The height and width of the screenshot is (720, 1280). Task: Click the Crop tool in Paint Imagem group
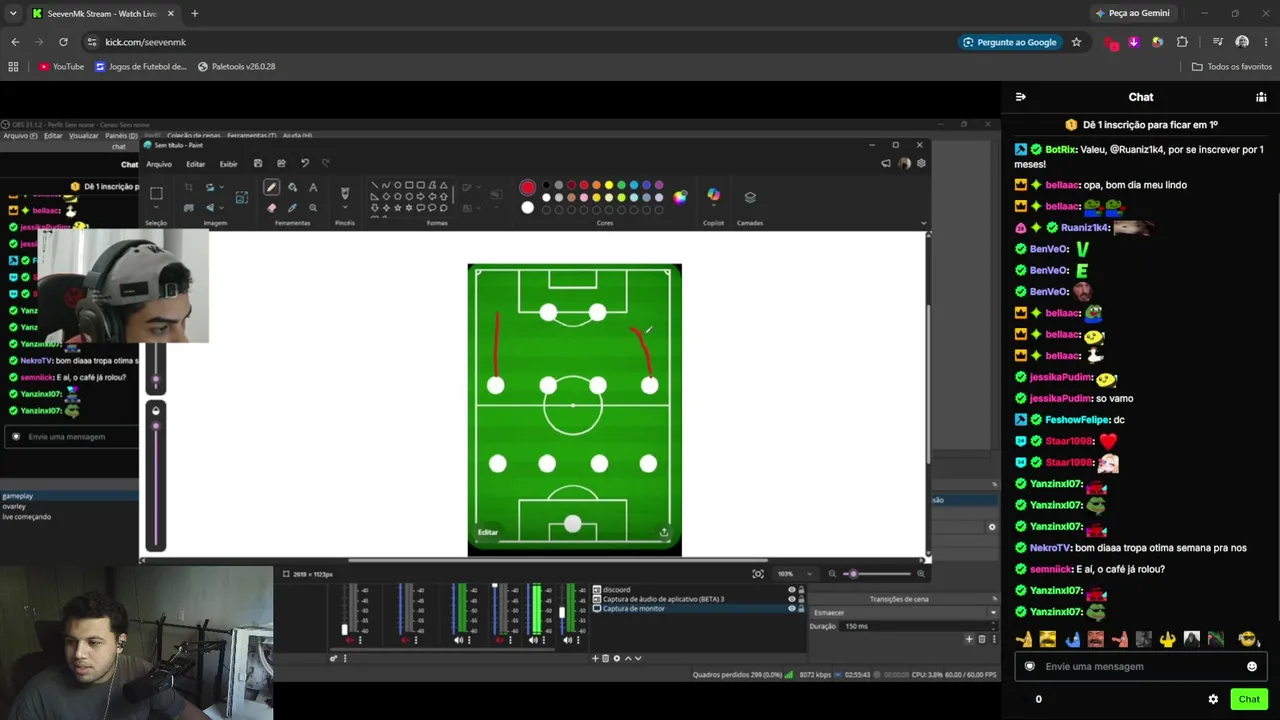click(x=188, y=187)
